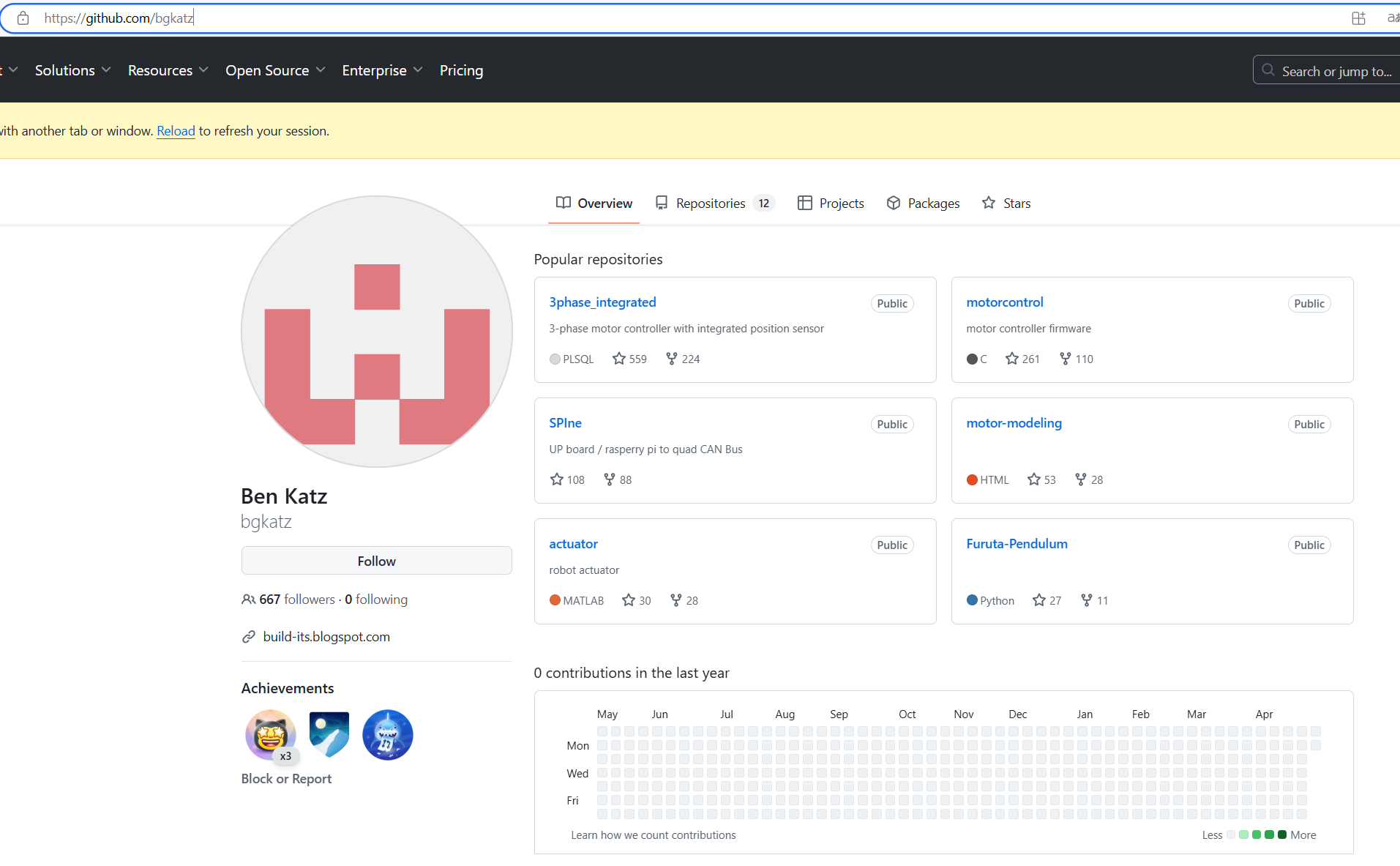Click the Projects table icon

click(x=804, y=203)
